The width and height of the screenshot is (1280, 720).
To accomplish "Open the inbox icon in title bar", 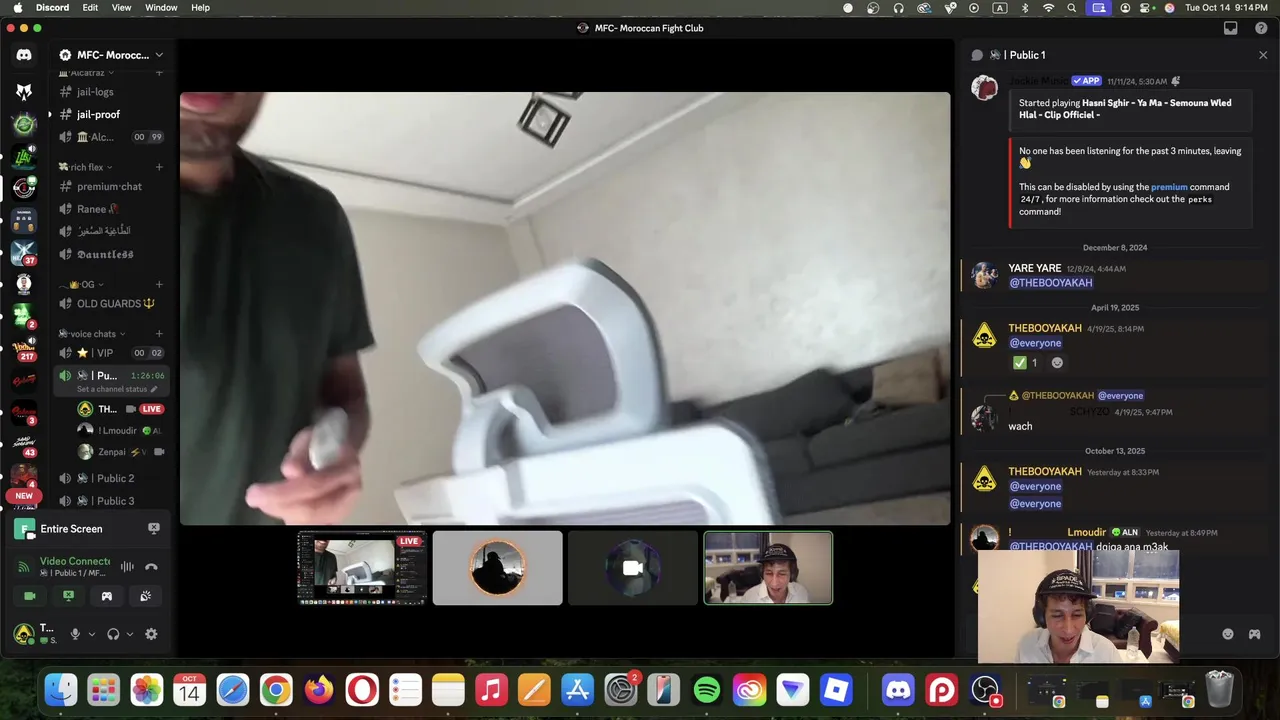I will pyautogui.click(x=1231, y=28).
